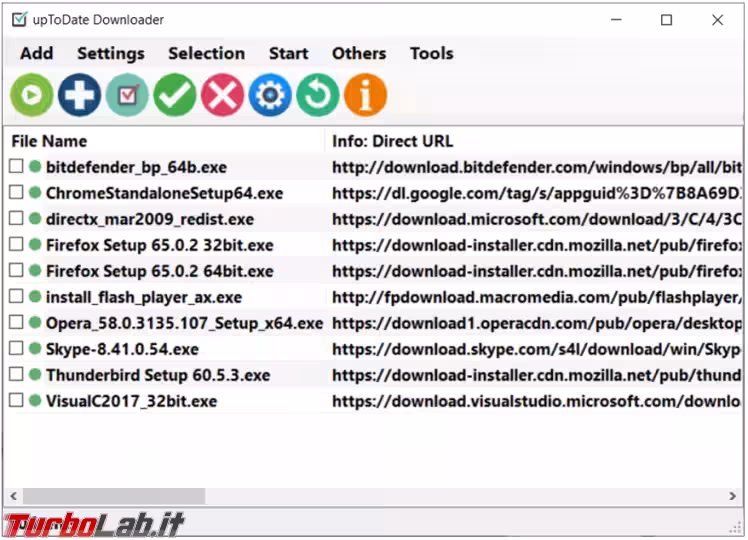748x540 pixels.
Task: Check the Thunderbird Setup 60.5.3.exe checkbox
Action: pos(16,374)
